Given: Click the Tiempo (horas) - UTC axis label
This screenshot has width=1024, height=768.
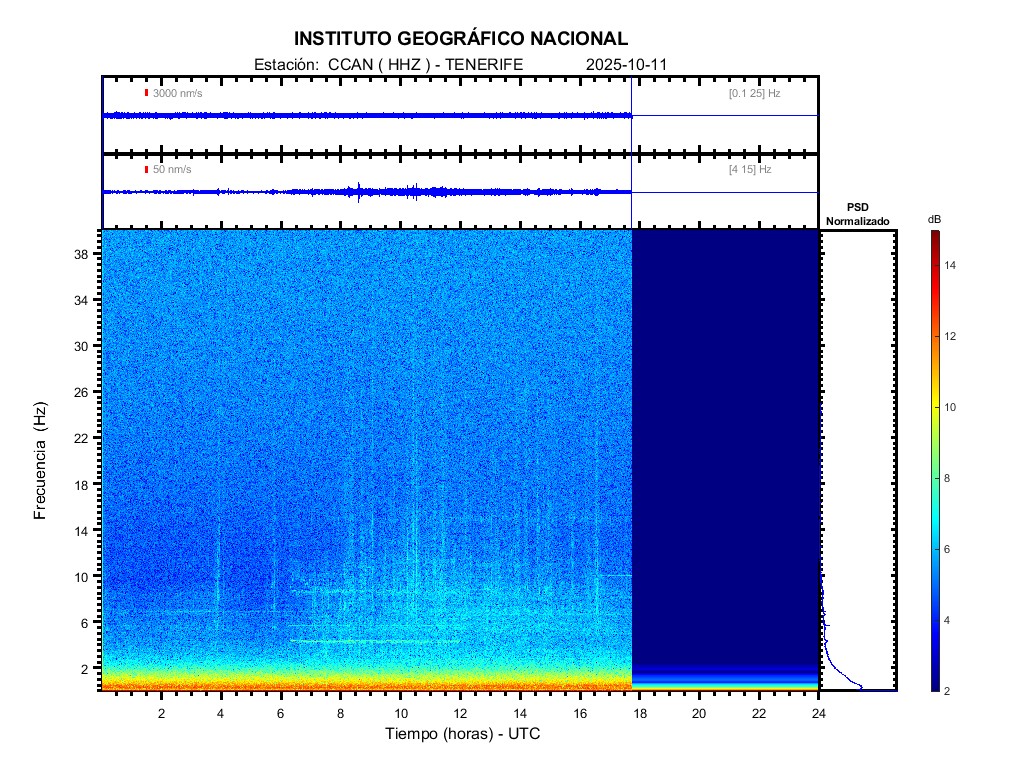Looking at the screenshot, I should [x=463, y=734].
